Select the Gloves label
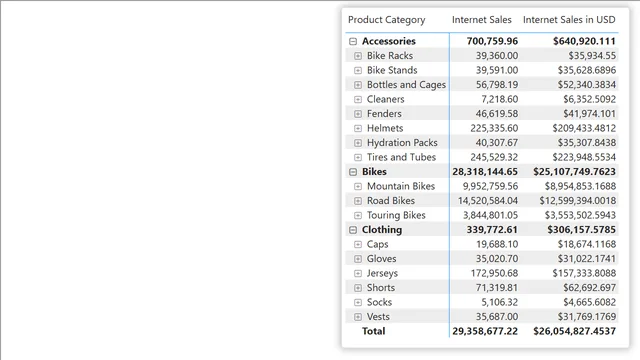The image size is (640, 360). pyautogui.click(x=381, y=259)
